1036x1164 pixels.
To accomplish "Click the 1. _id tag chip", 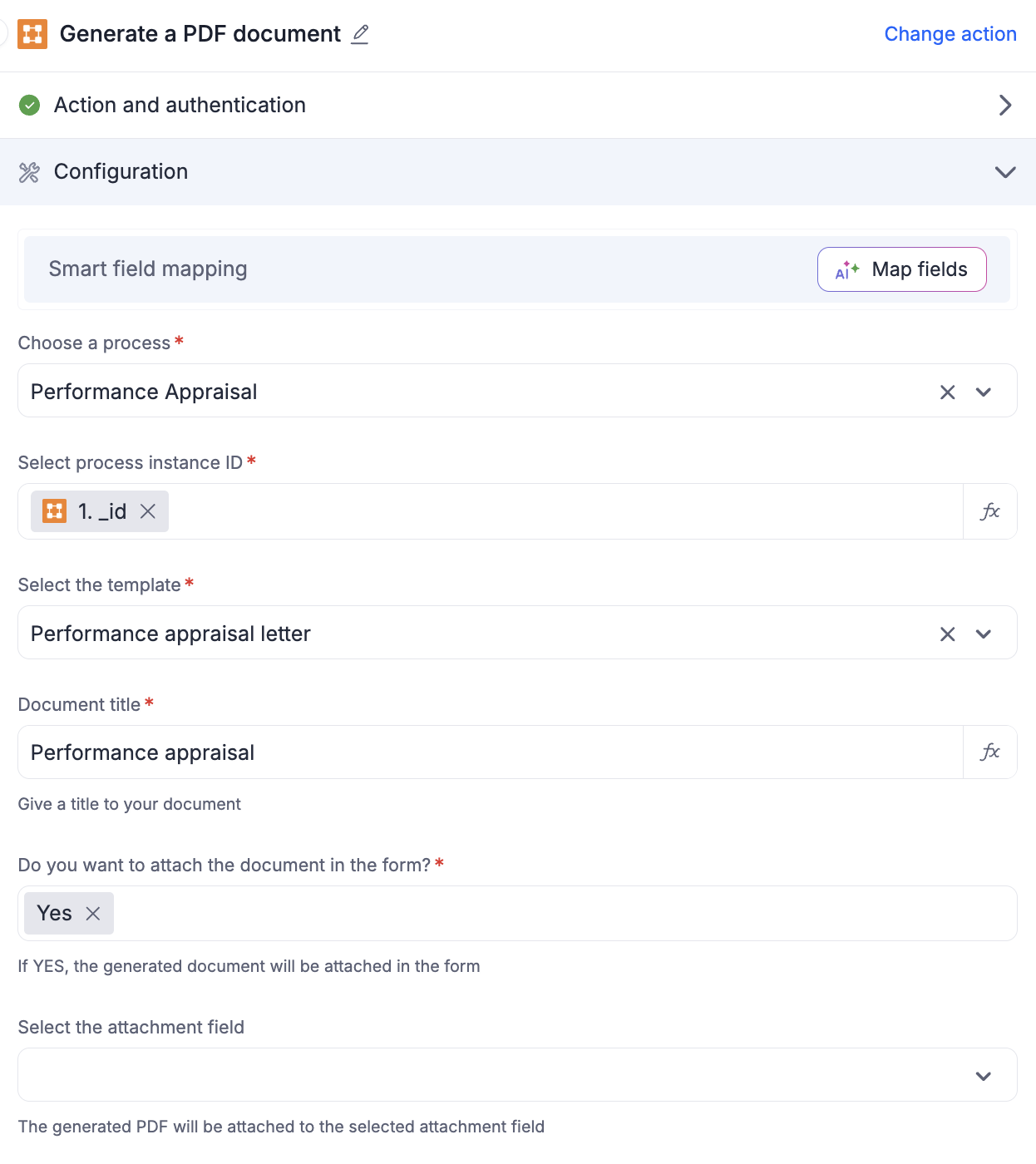I will point(91,511).
